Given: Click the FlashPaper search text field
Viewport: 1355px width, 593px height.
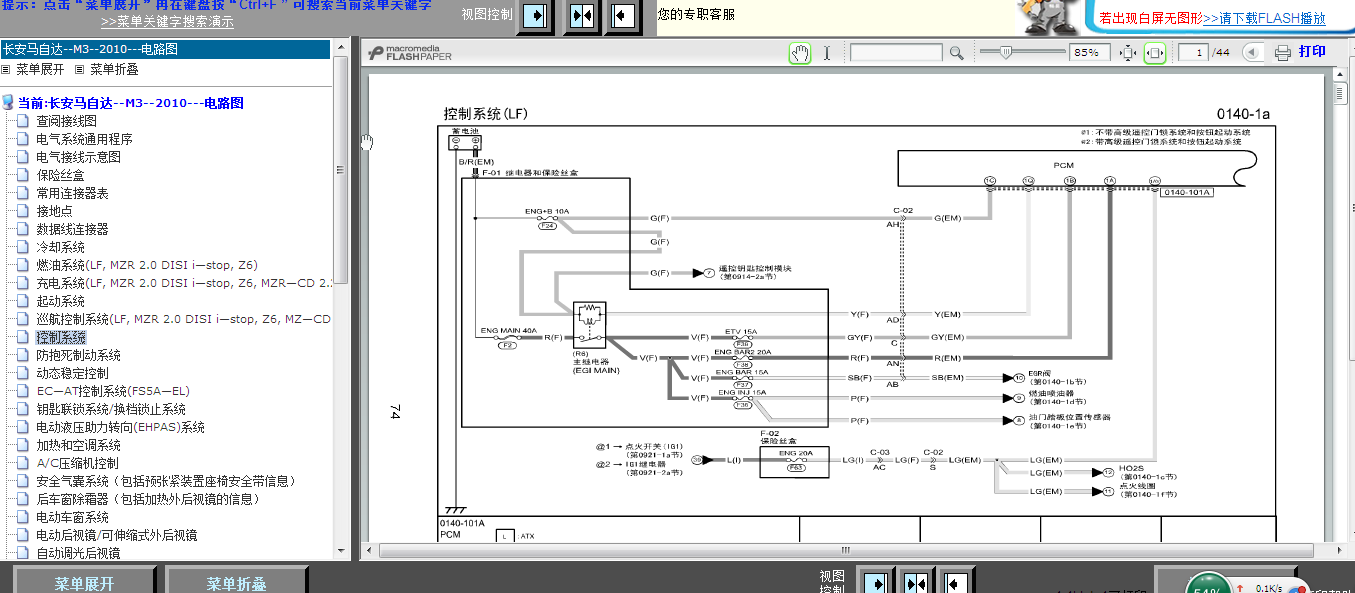Looking at the screenshot, I should (x=896, y=53).
